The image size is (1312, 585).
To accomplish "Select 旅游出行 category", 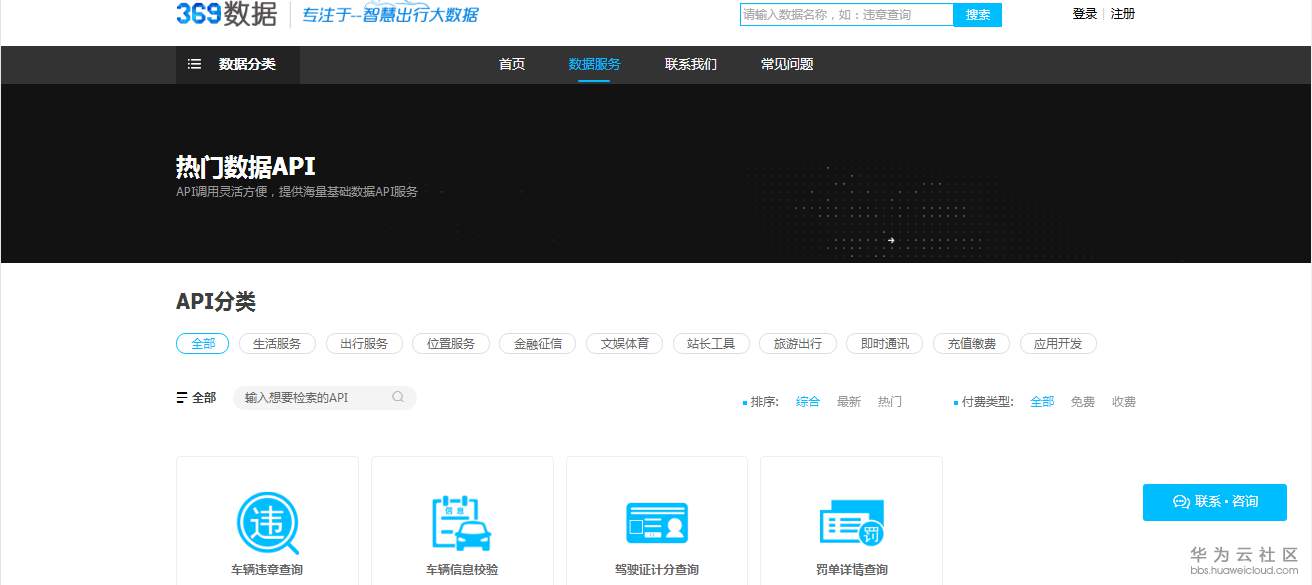I will click(x=798, y=343).
